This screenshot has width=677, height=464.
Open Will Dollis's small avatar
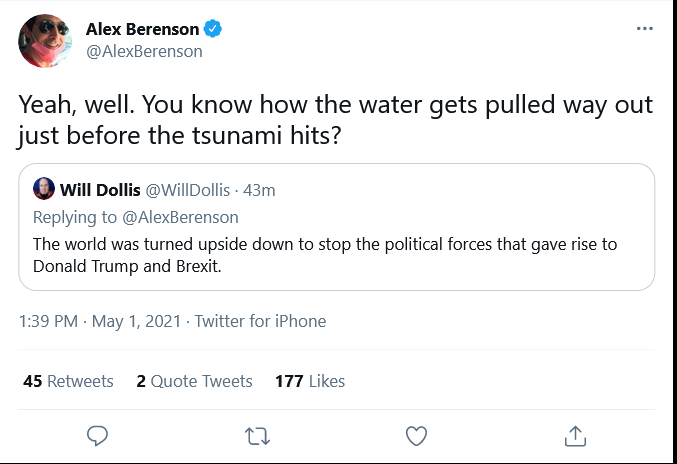[44, 189]
